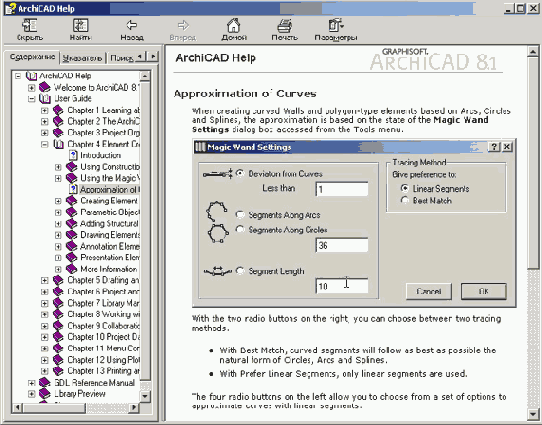Click the tree panel horizontal scrollbar thumb
Image resolution: width=542 pixels, height=425 pixels.
54,408
